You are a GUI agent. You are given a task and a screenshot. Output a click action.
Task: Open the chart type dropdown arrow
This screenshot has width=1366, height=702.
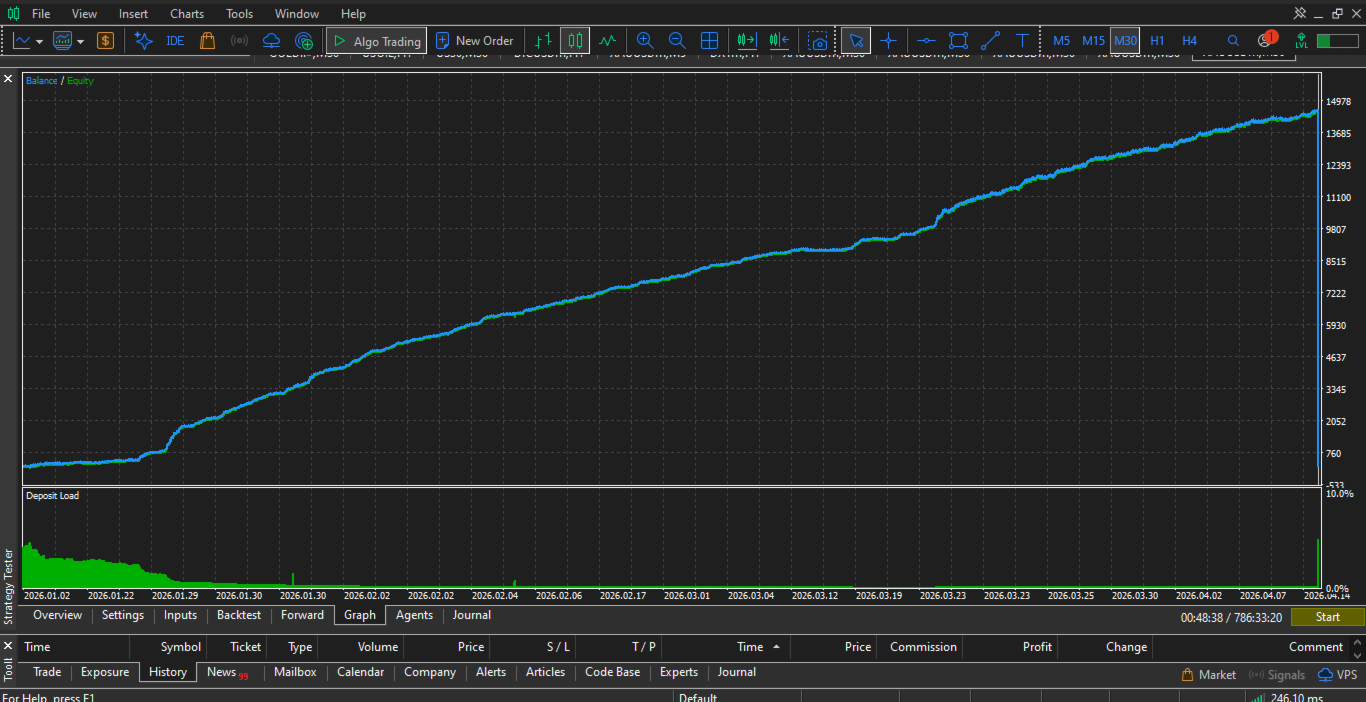tap(39, 42)
